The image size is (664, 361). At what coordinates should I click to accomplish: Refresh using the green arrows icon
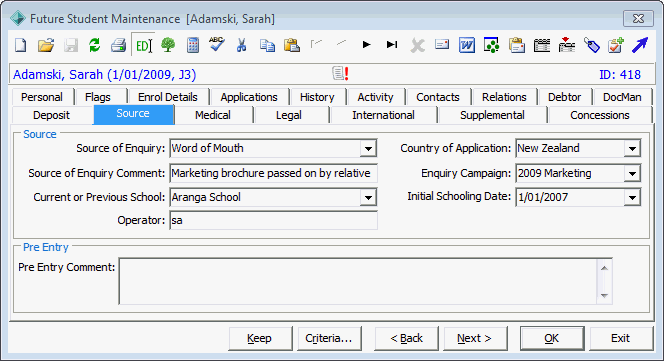pos(94,45)
